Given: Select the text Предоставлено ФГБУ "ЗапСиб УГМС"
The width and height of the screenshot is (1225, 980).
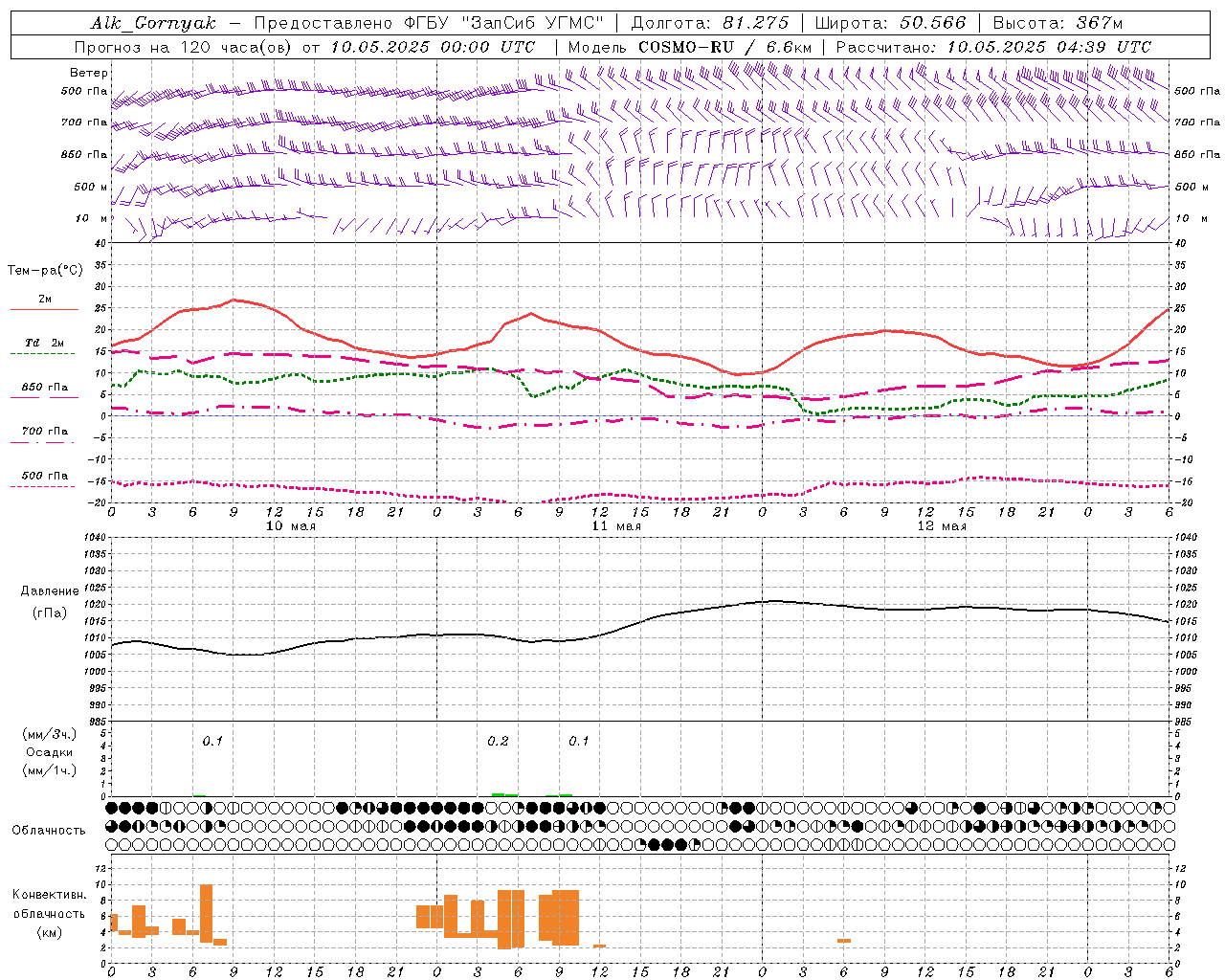Looking at the screenshot, I should pyautogui.click(x=429, y=23).
